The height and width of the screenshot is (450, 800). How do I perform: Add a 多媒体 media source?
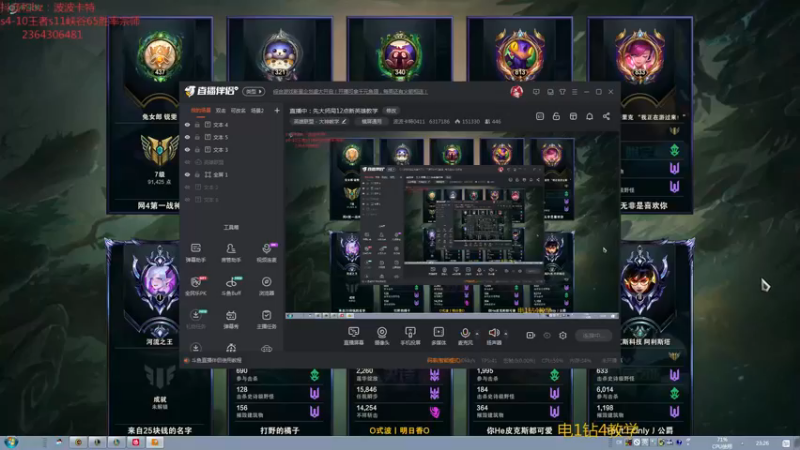click(x=439, y=336)
